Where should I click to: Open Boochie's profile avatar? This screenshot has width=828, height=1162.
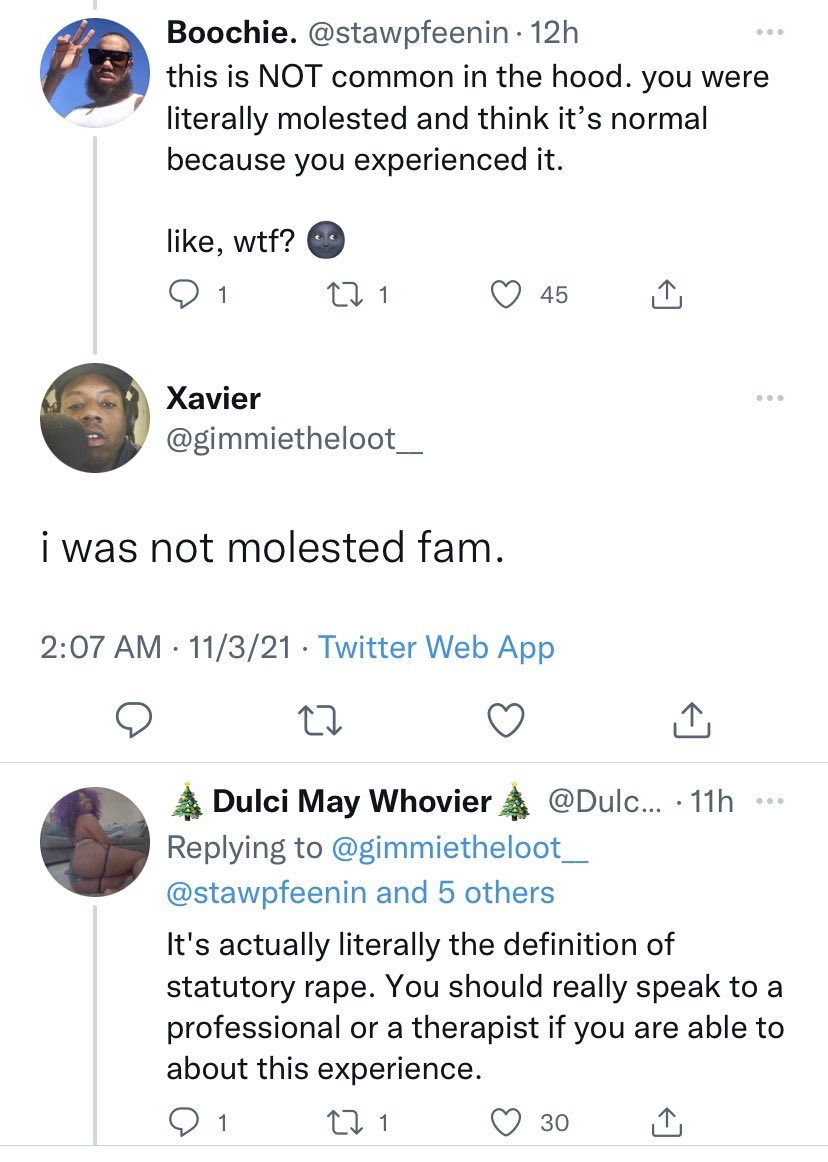pyautogui.click(x=95, y=73)
